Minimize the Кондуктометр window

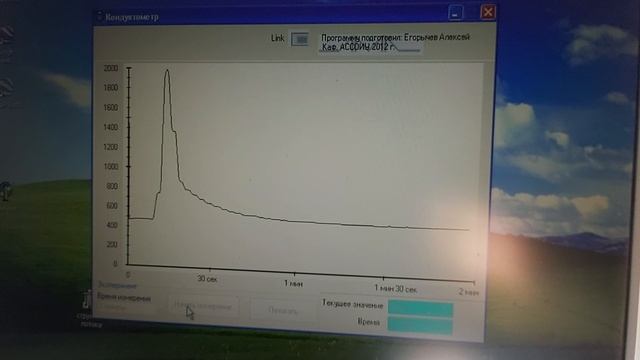(456, 12)
